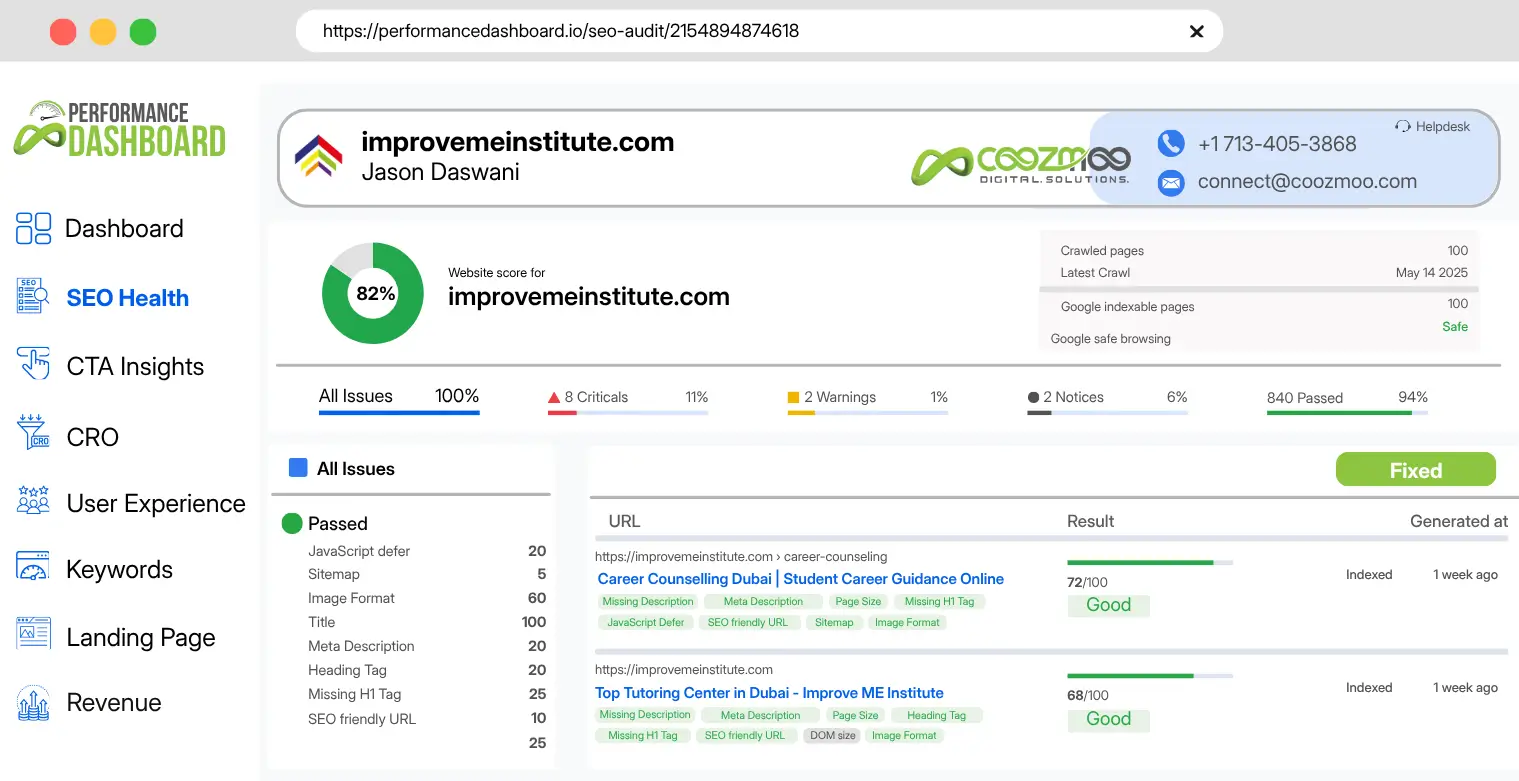The width and height of the screenshot is (1519, 781).
Task: Open the Revenue coins icon
Action: (33, 703)
